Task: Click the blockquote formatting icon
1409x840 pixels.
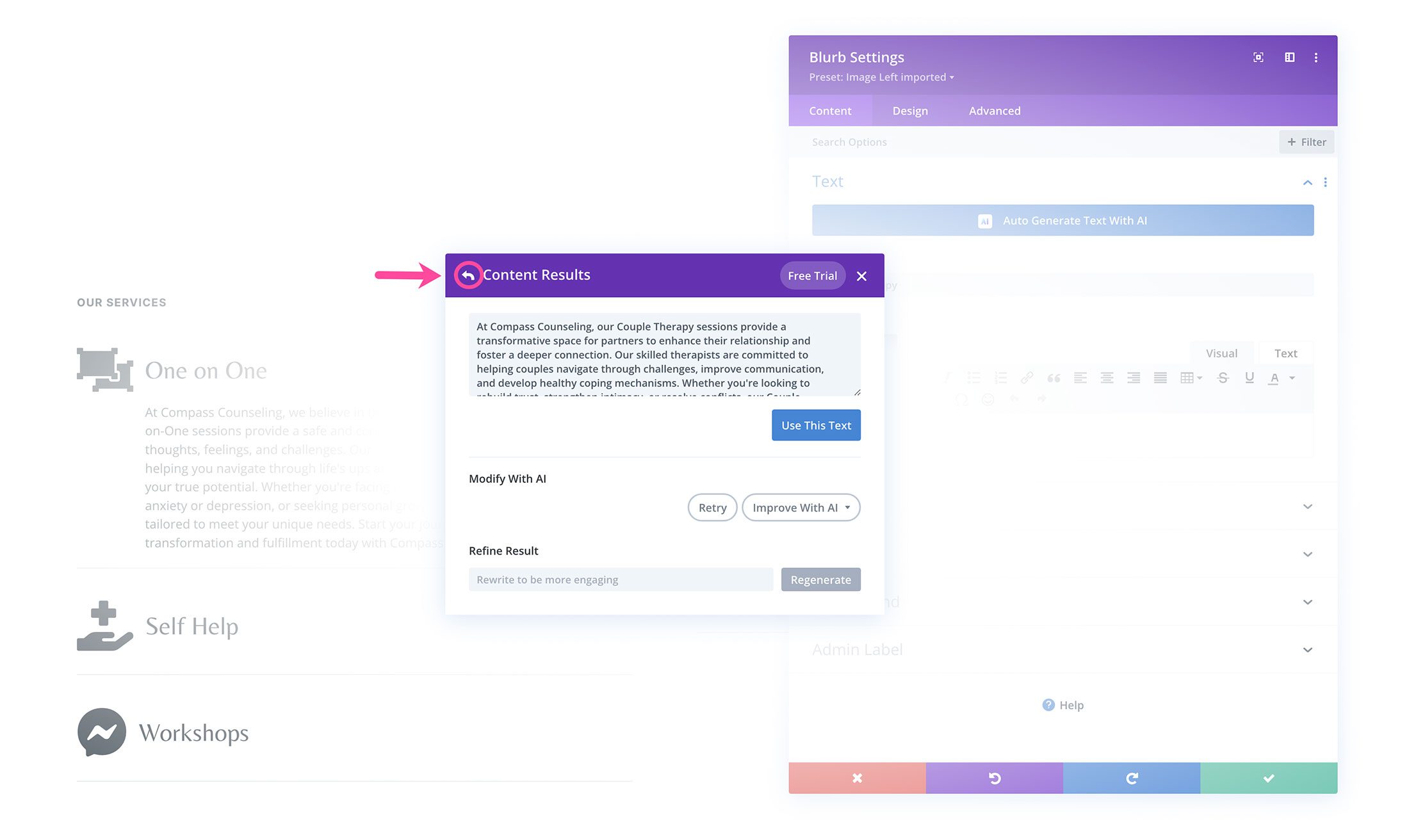Action: point(1053,377)
